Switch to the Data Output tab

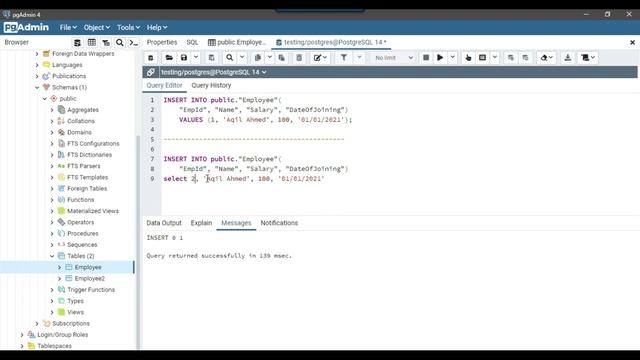pos(164,223)
